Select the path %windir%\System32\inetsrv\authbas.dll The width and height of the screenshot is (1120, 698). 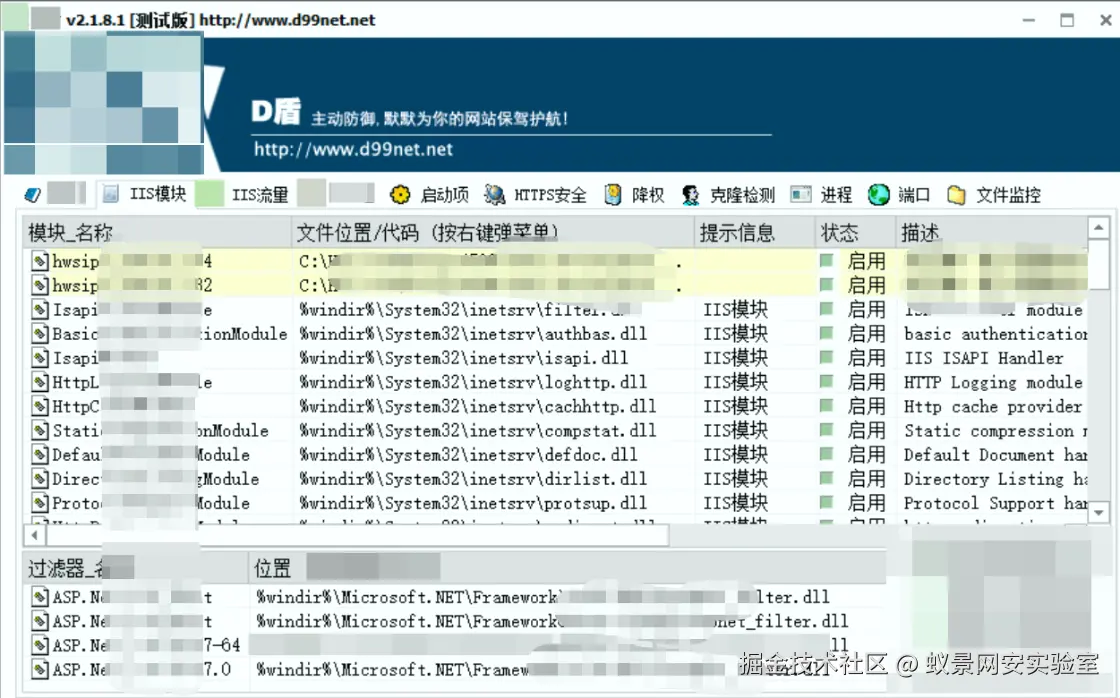[473, 334]
